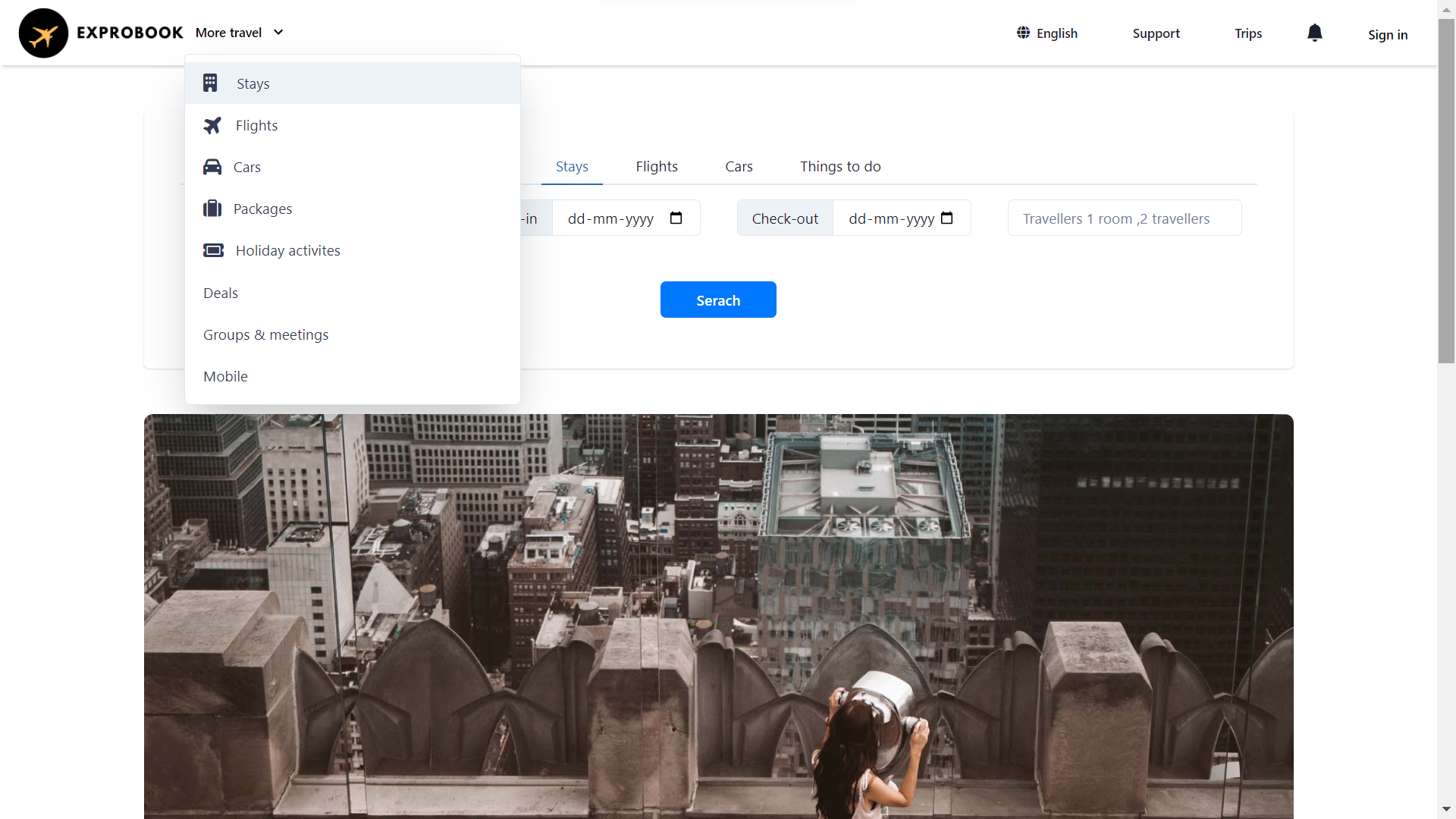Switch to the Flights tab
The height and width of the screenshot is (819, 1456).
[x=657, y=166]
